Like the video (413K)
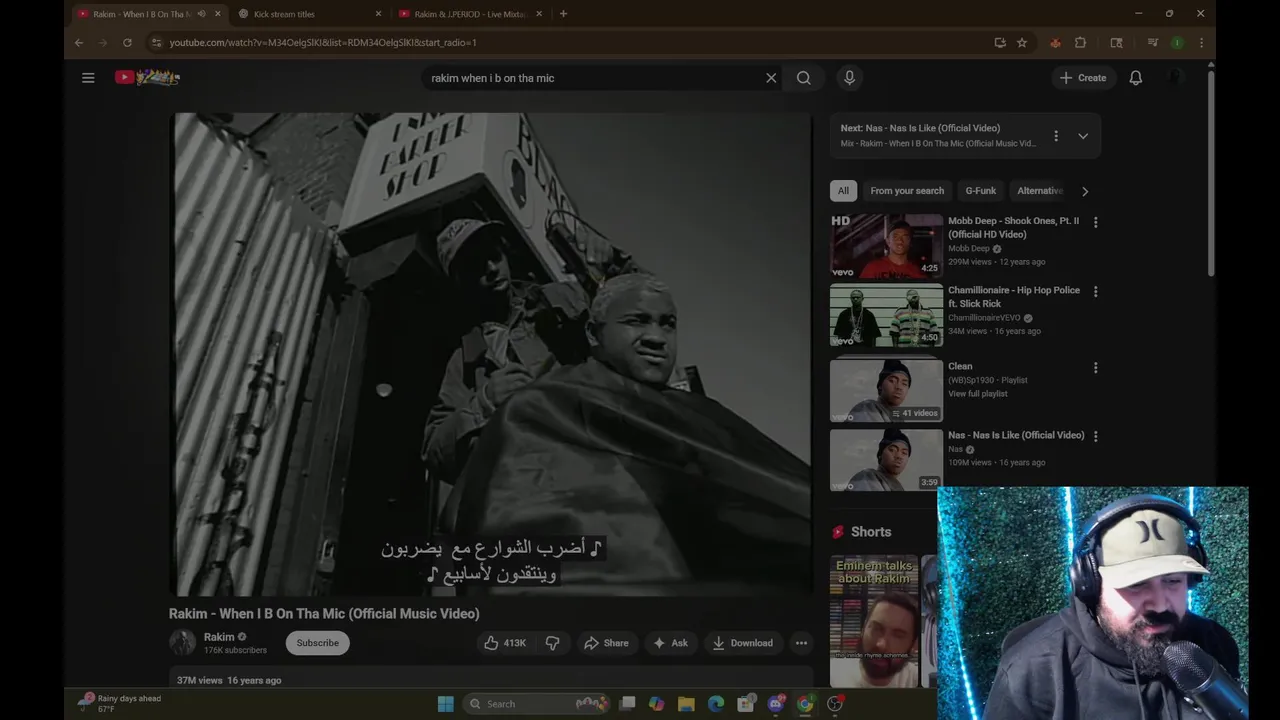This screenshot has width=1280, height=720. tap(505, 643)
